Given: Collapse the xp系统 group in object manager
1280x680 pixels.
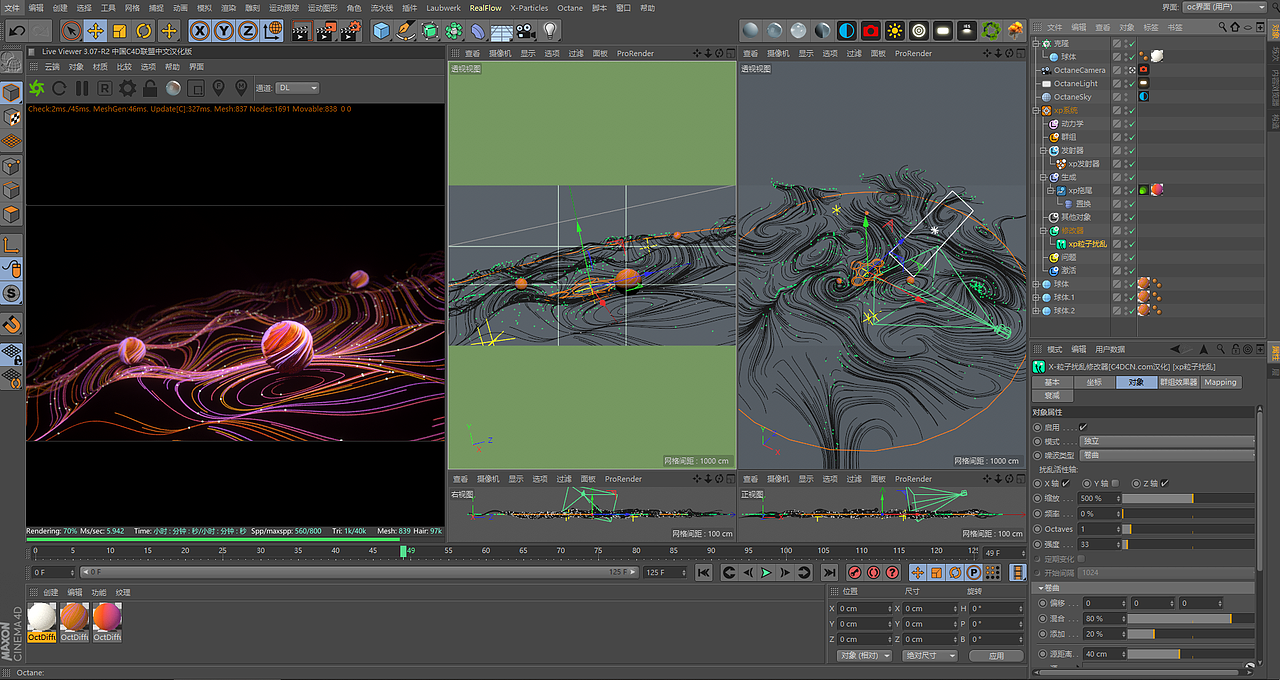Looking at the screenshot, I should click(x=1038, y=108).
